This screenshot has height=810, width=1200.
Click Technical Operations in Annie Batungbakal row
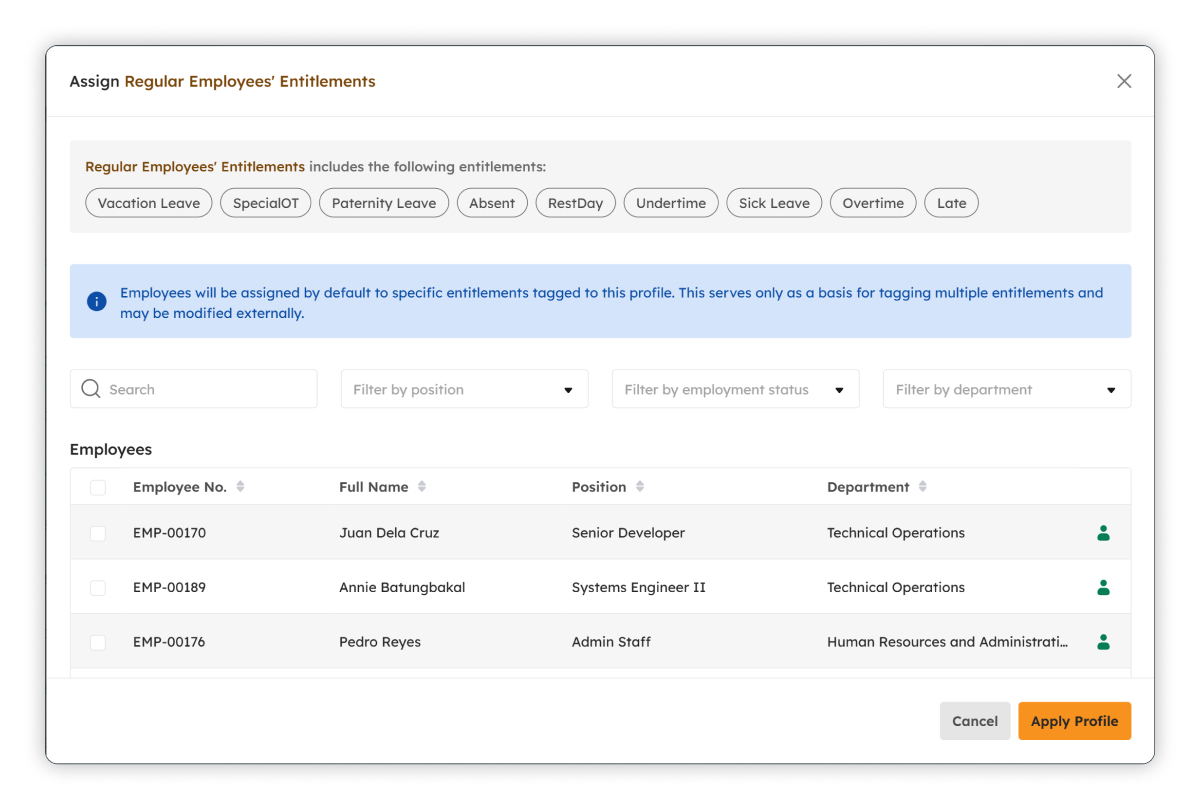point(896,587)
